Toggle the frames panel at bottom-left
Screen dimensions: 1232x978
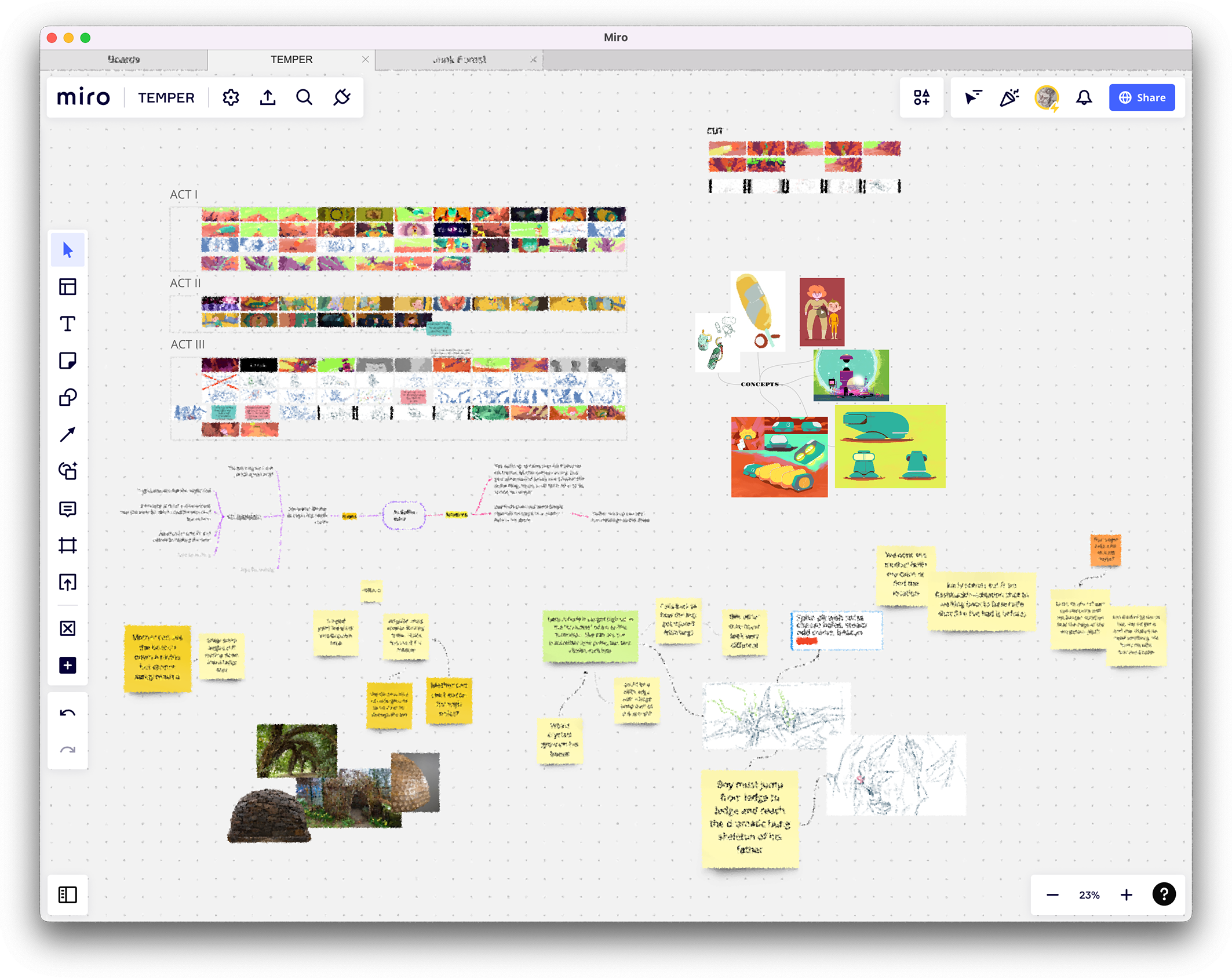coord(68,895)
